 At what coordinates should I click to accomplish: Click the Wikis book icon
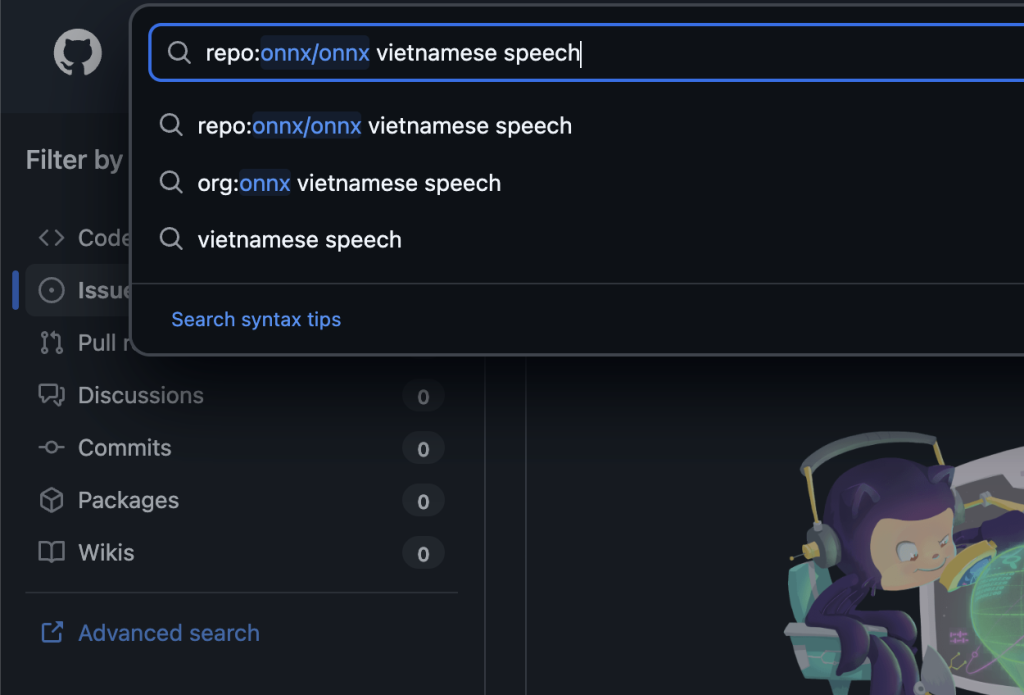pyautogui.click(x=51, y=552)
